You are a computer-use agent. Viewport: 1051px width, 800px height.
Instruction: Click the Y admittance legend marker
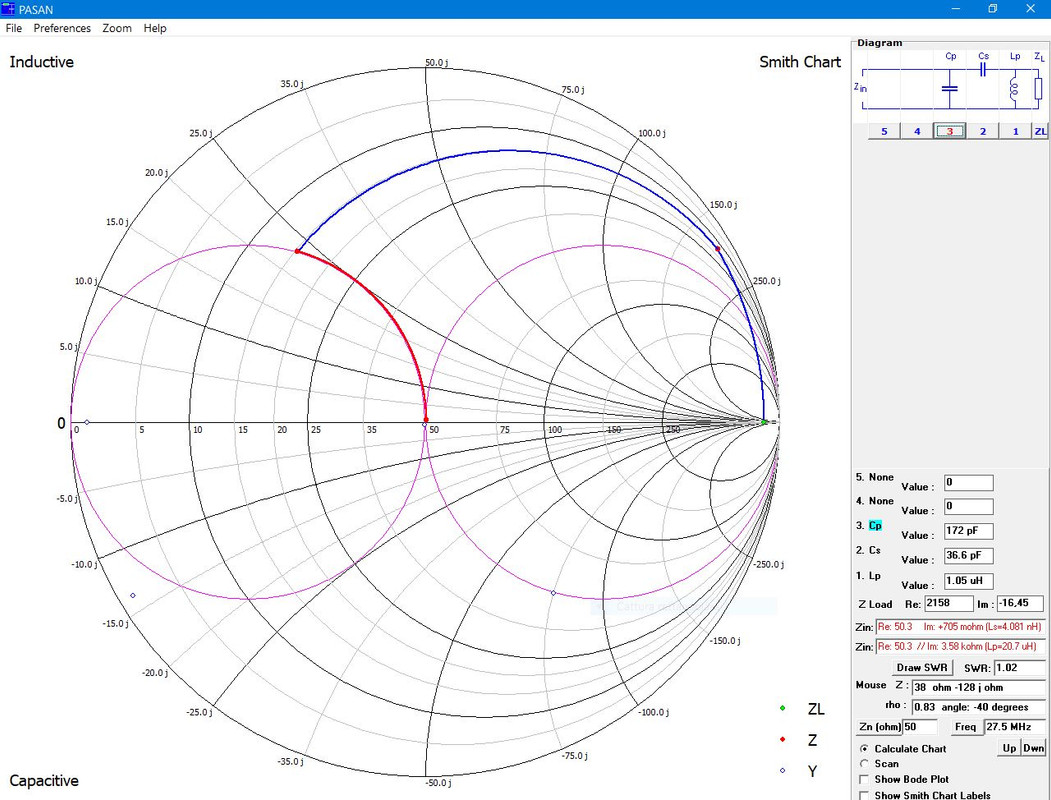tap(782, 771)
